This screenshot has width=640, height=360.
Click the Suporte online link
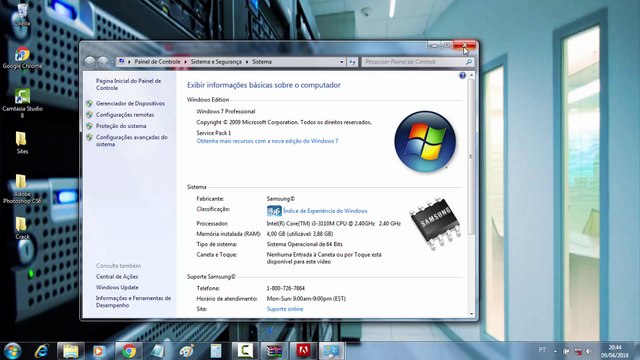[285, 309]
